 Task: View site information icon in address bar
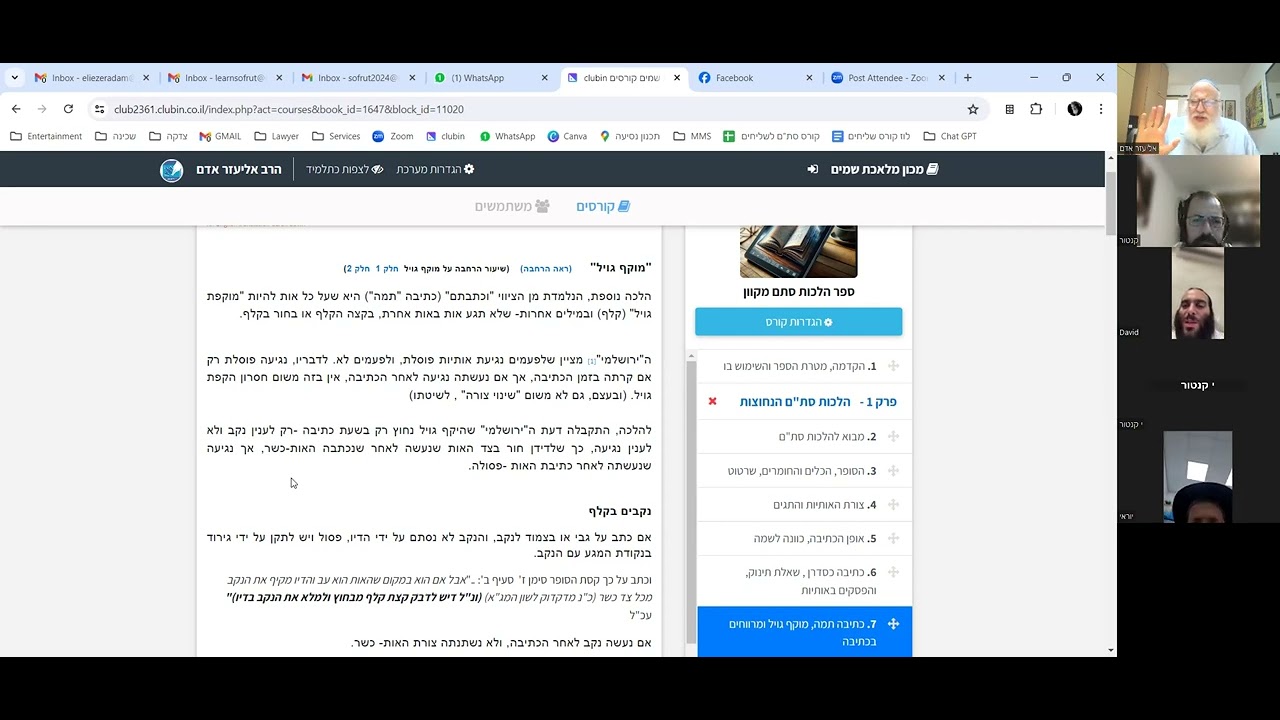pyautogui.click(x=99, y=109)
